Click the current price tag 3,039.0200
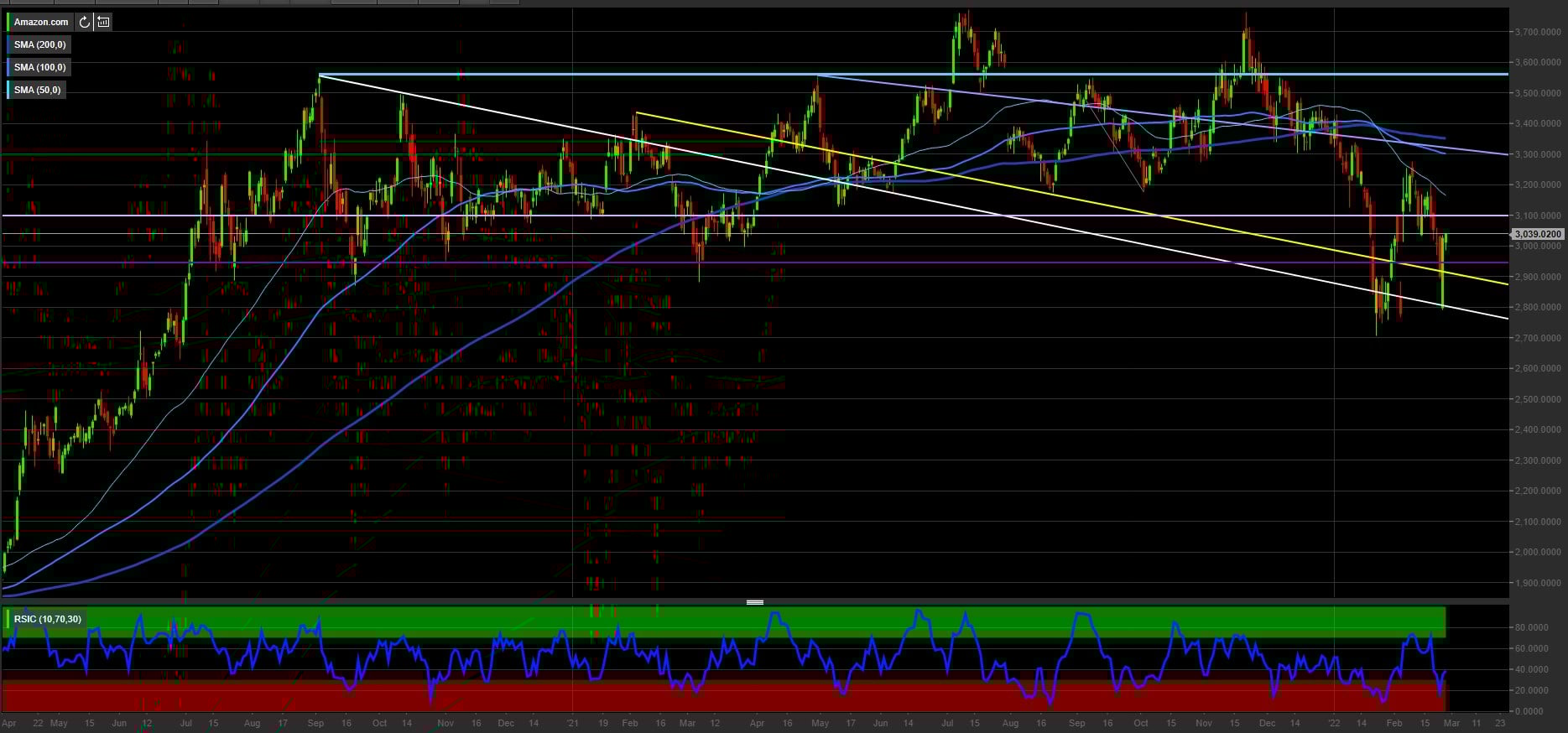Viewport: 1568px width, 733px height. [x=1538, y=234]
